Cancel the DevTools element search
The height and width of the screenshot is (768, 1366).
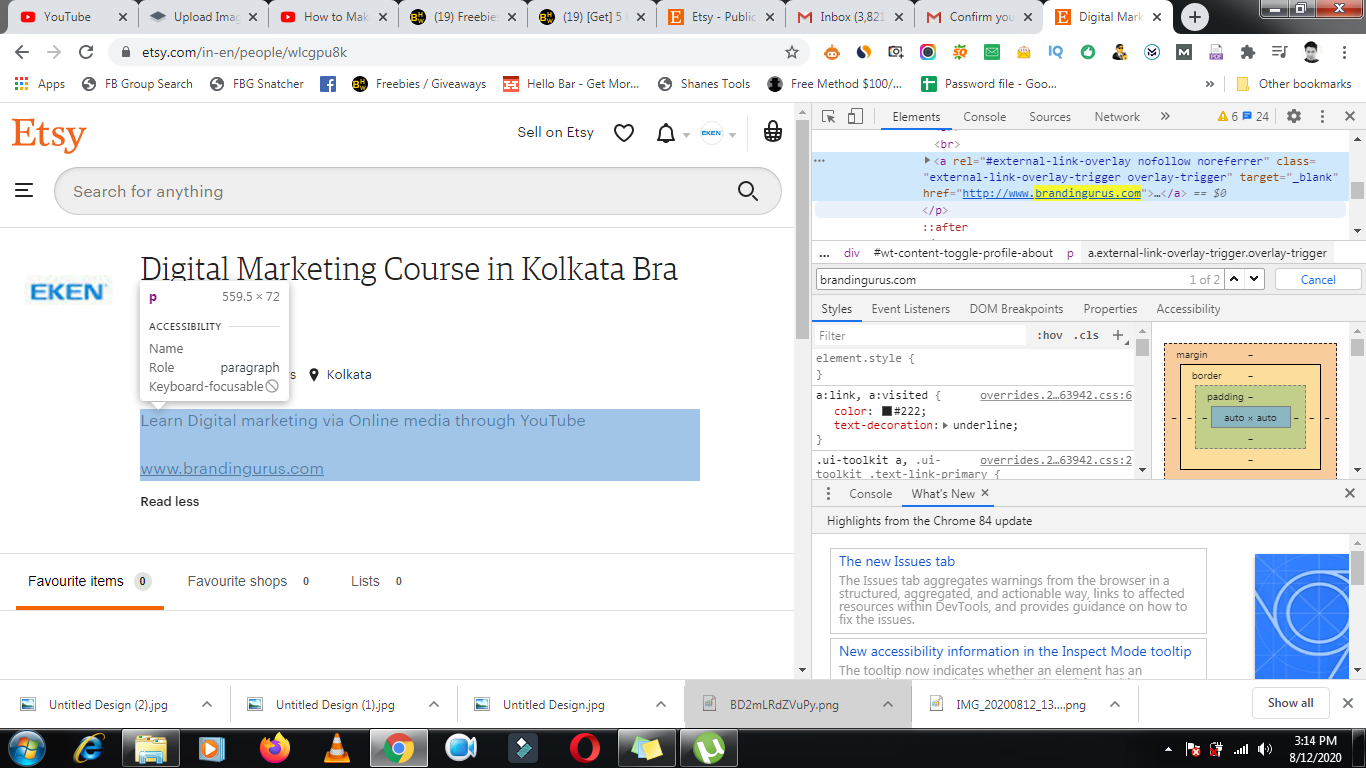pos(1318,280)
